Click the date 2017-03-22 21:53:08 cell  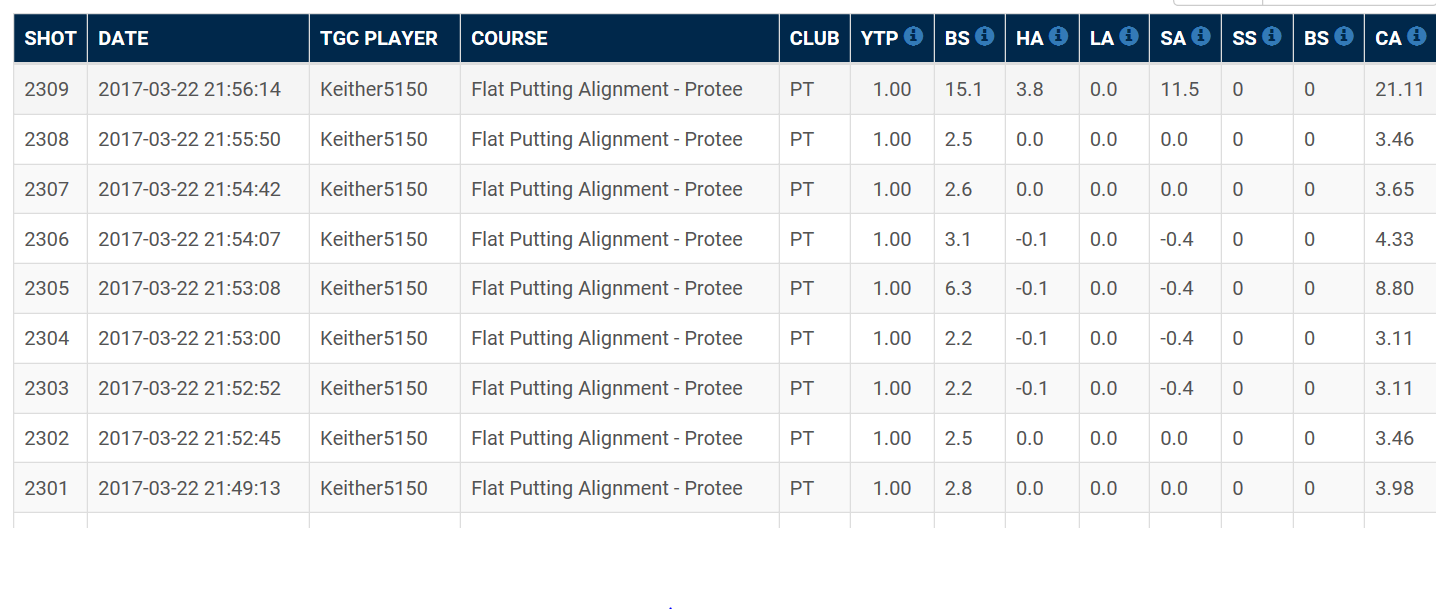(189, 288)
